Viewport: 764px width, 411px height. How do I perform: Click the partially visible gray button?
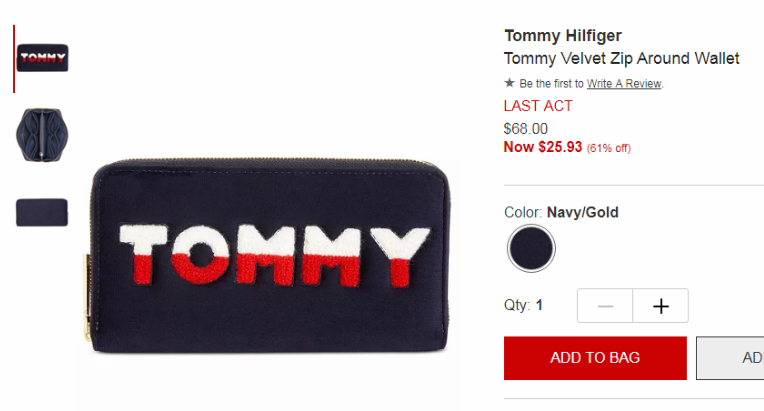[730, 358]
